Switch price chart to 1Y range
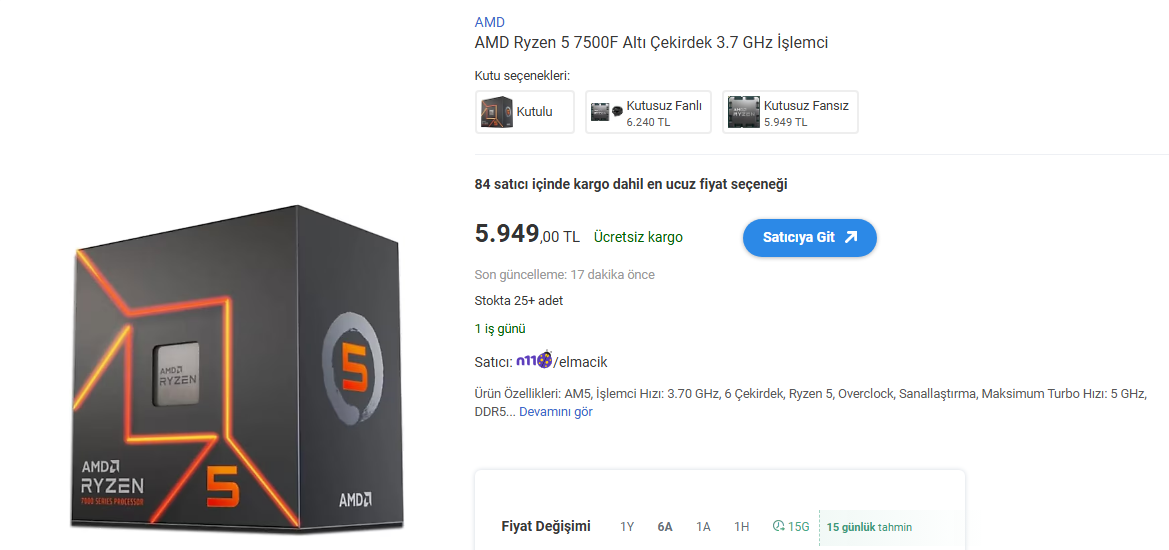 pos(627,527)
